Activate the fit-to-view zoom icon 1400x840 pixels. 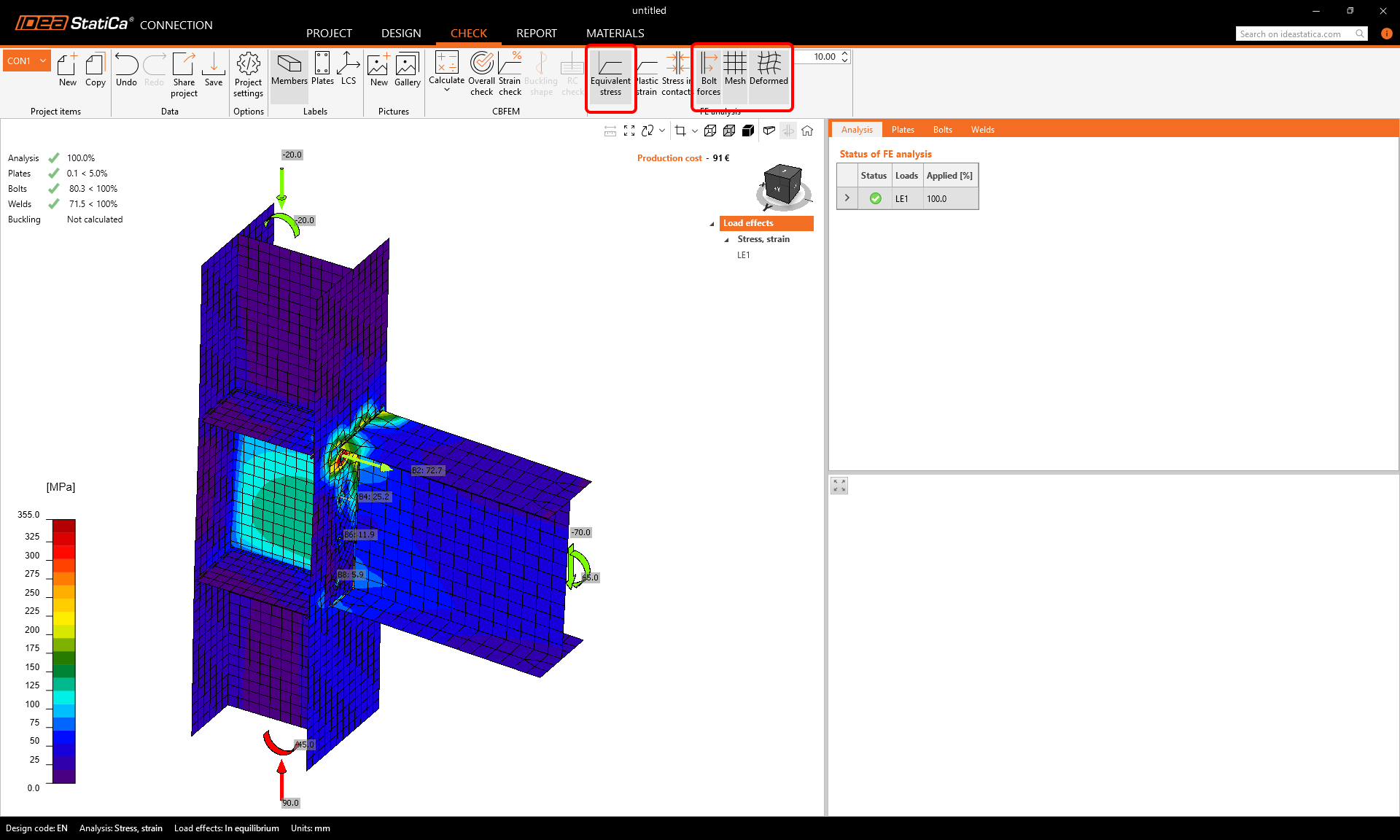click(x=629, y=131)
